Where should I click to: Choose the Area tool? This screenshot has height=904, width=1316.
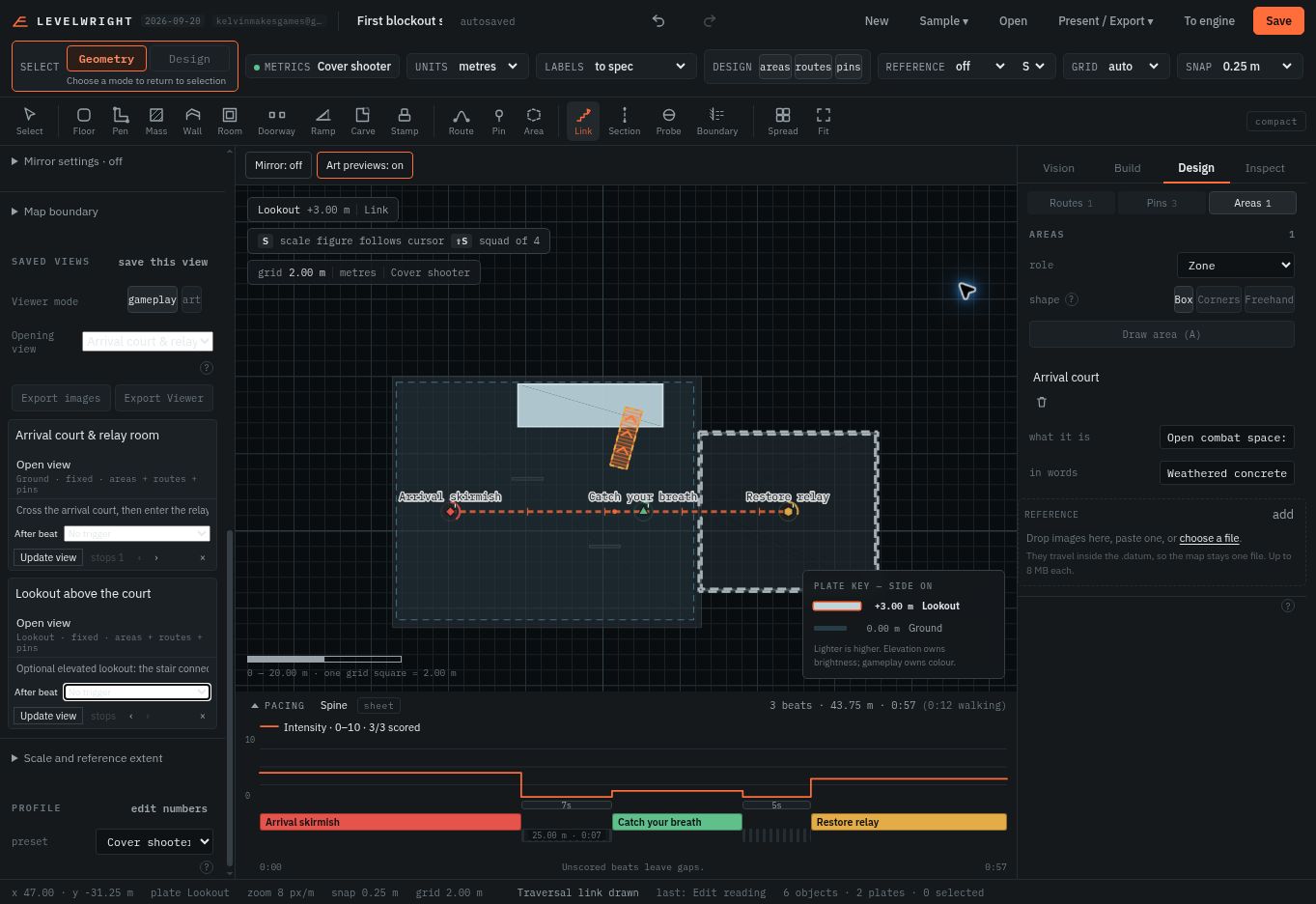point(534,122)
